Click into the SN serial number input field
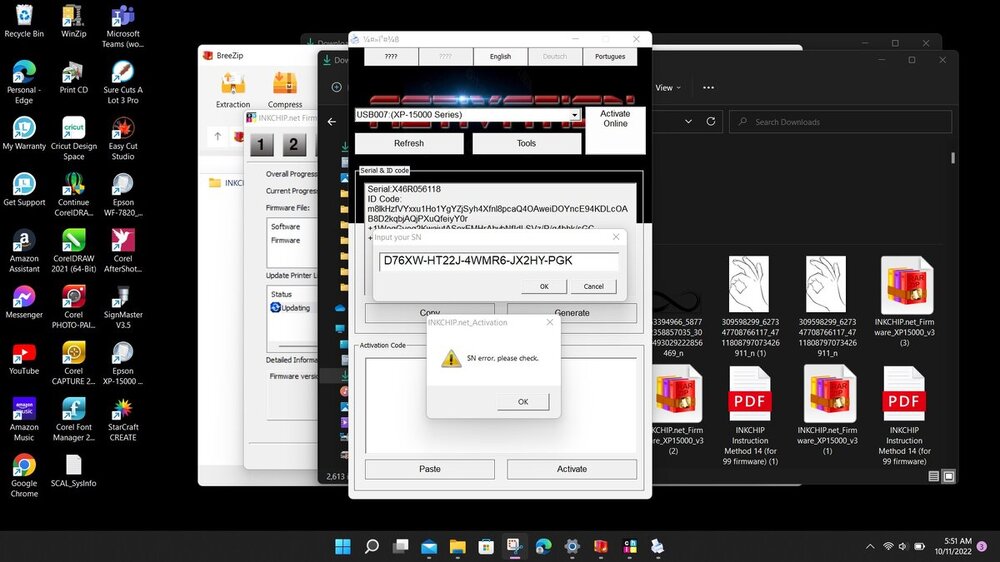1000x562 pixels. click(499, 261)
